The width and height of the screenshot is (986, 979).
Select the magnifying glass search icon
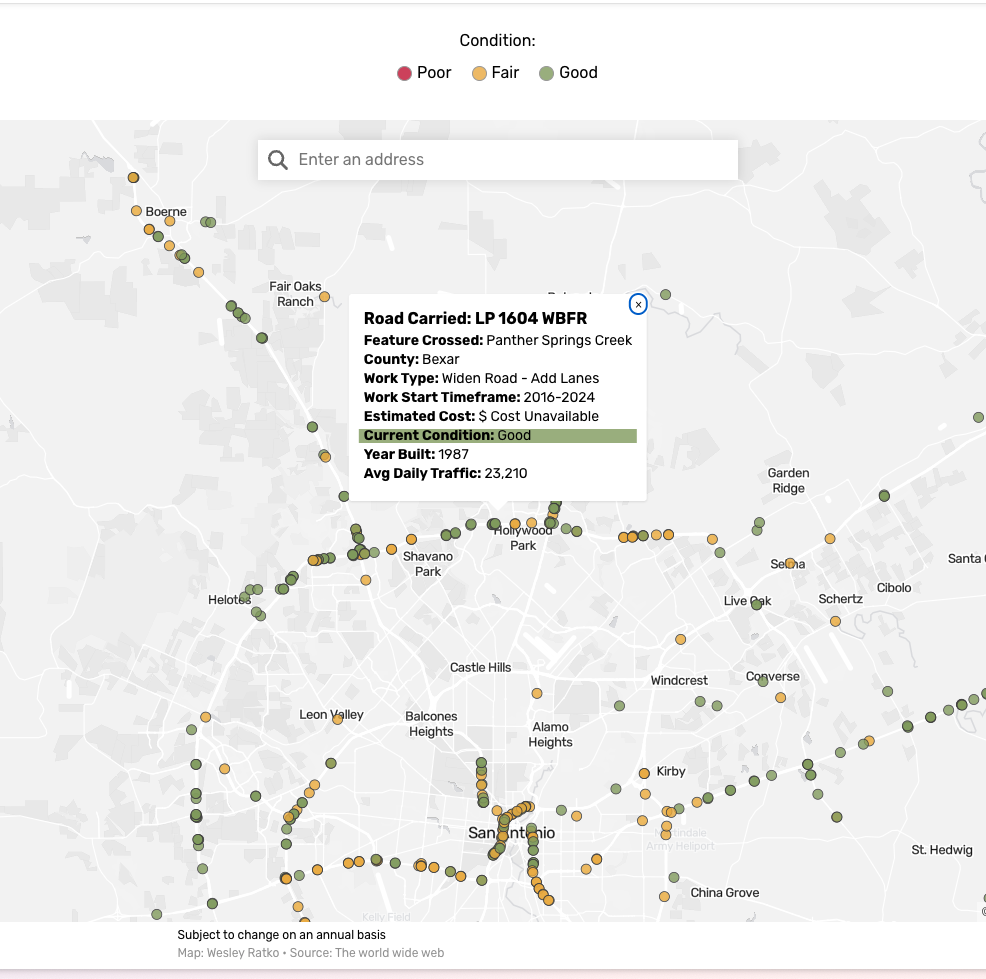point(277,159)
